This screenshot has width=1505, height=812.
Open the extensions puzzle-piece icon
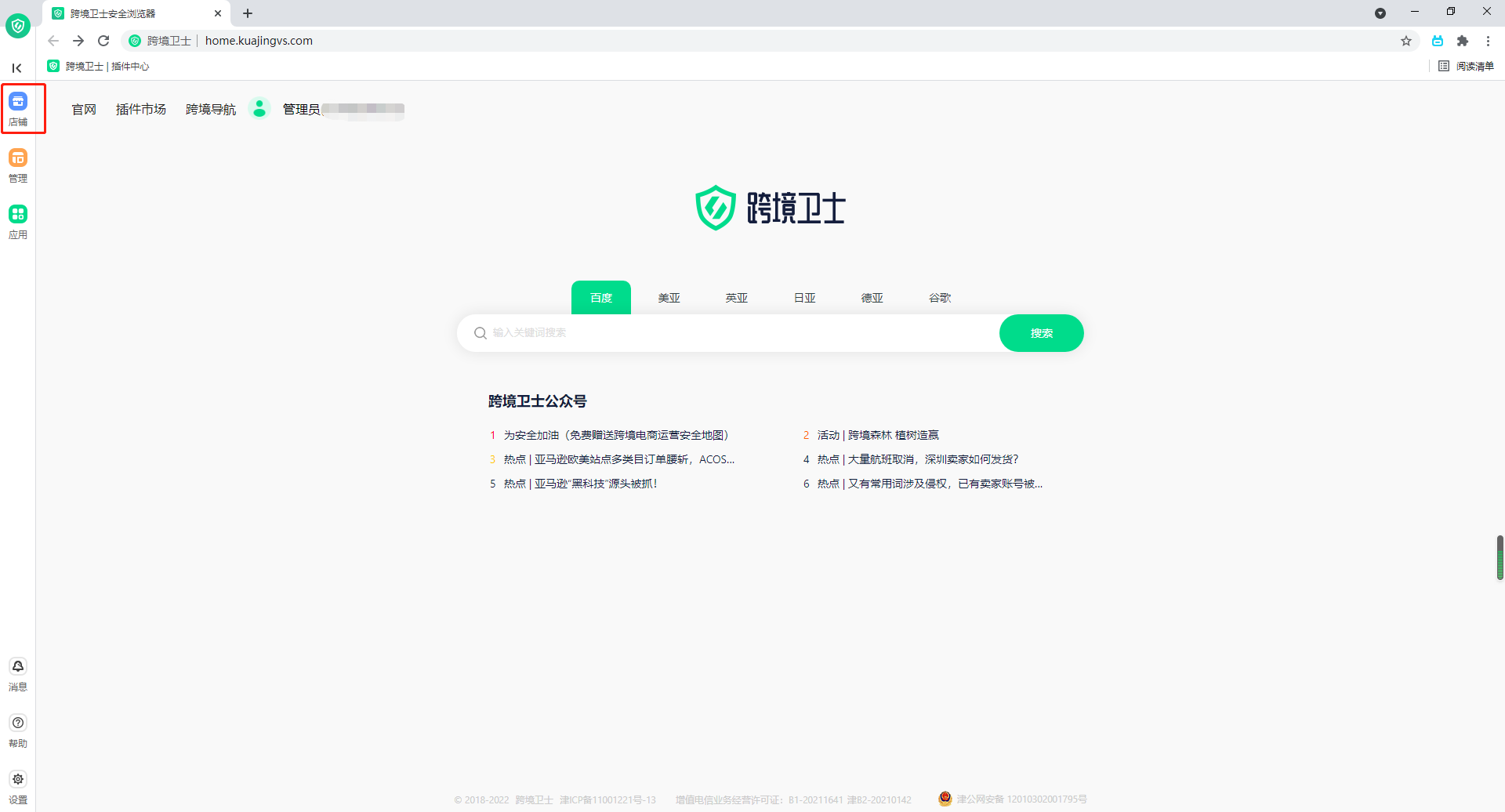(x=1463, y=41)
